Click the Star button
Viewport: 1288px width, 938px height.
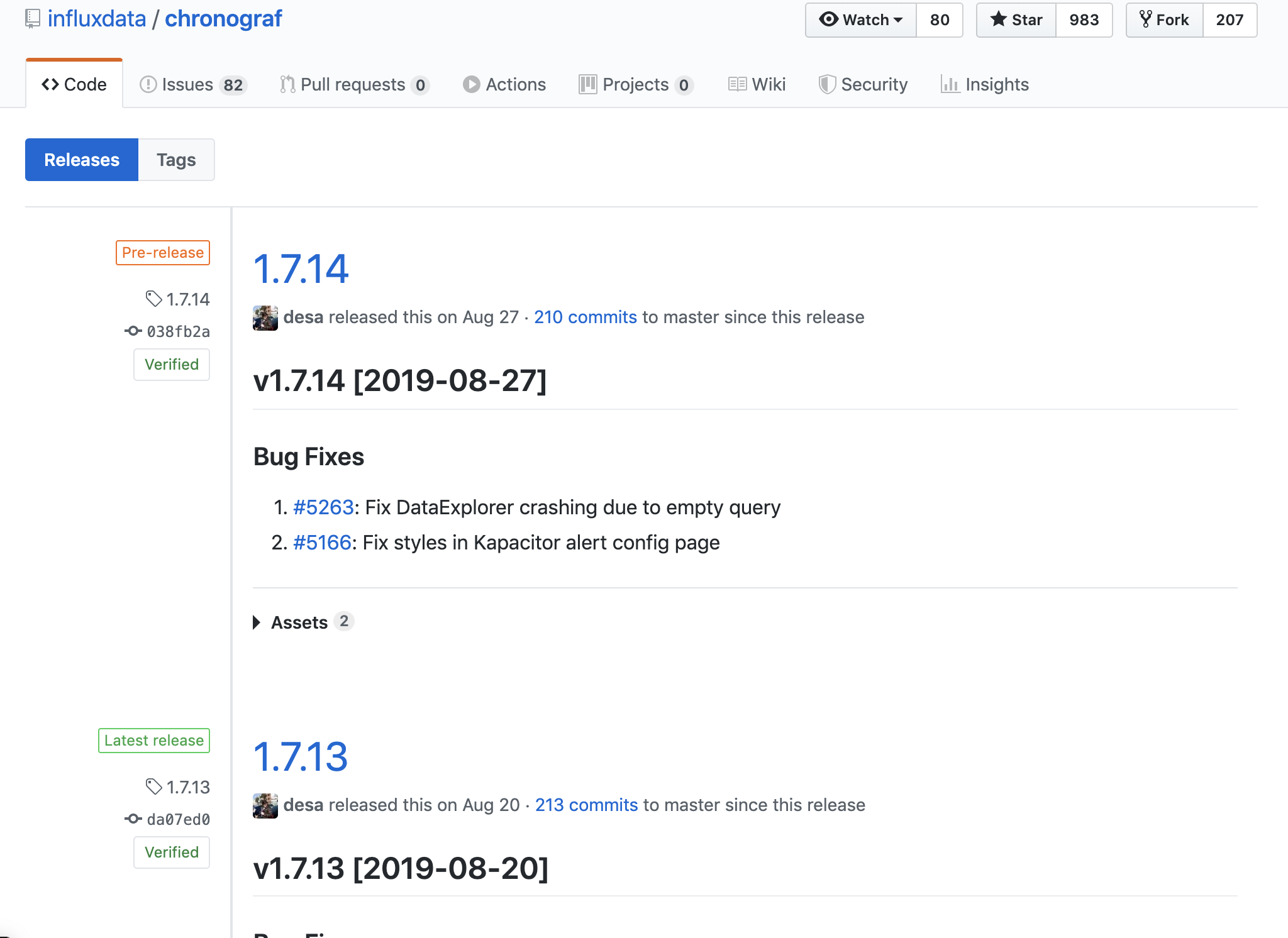(x=1016, y=20)
